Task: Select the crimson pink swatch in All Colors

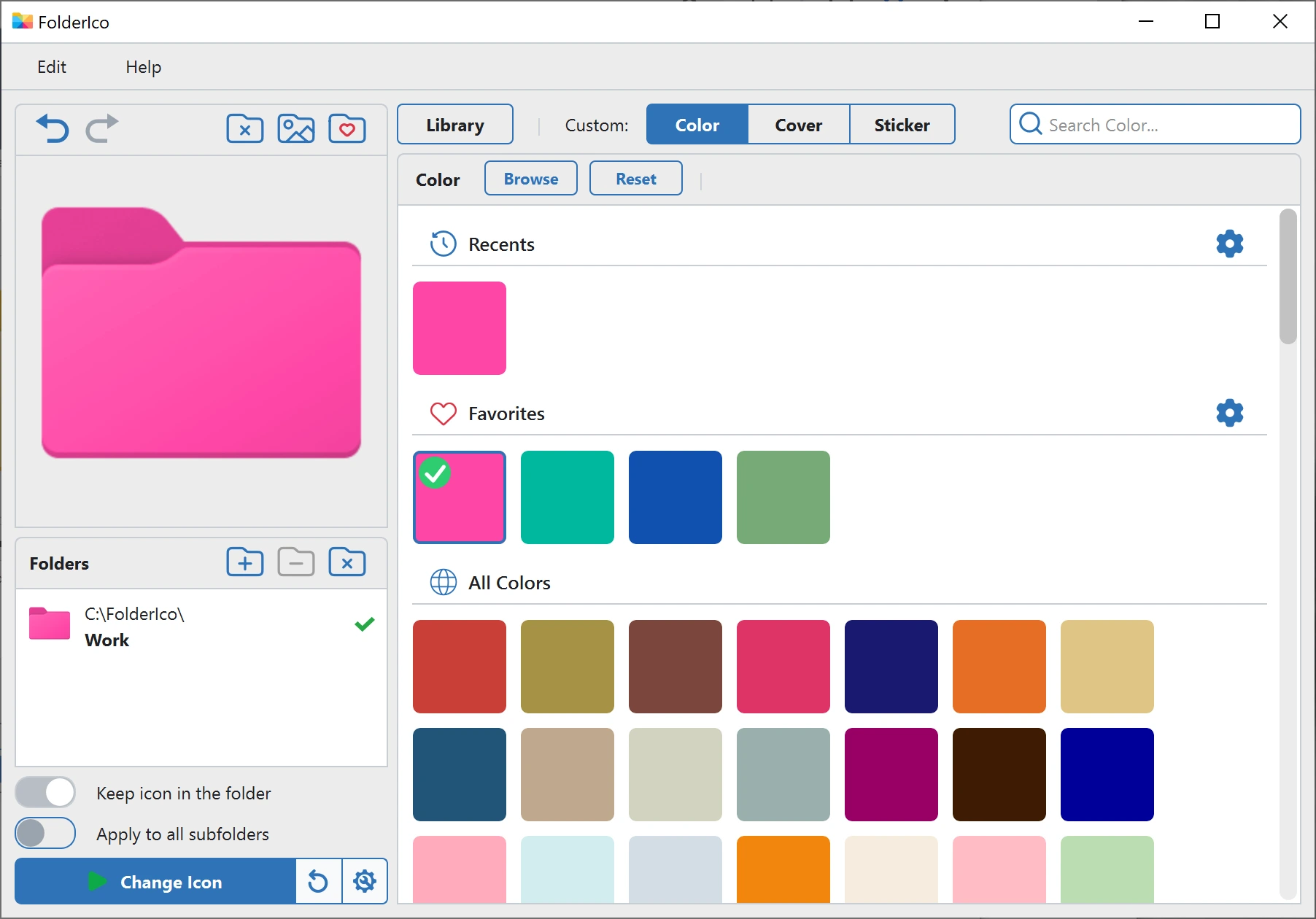Action: (783, 667)
